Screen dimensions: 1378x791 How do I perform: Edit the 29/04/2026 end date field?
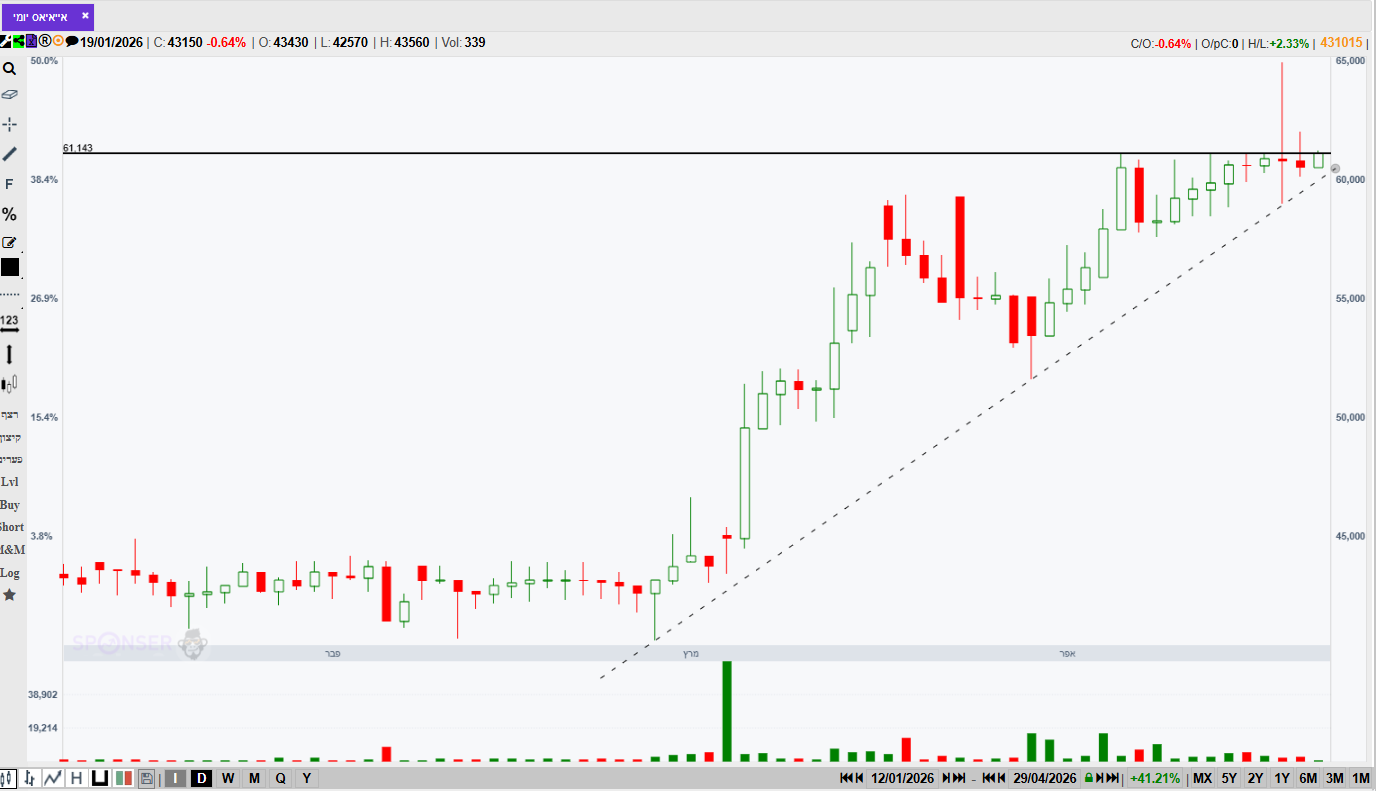[x=1044, y=778]
